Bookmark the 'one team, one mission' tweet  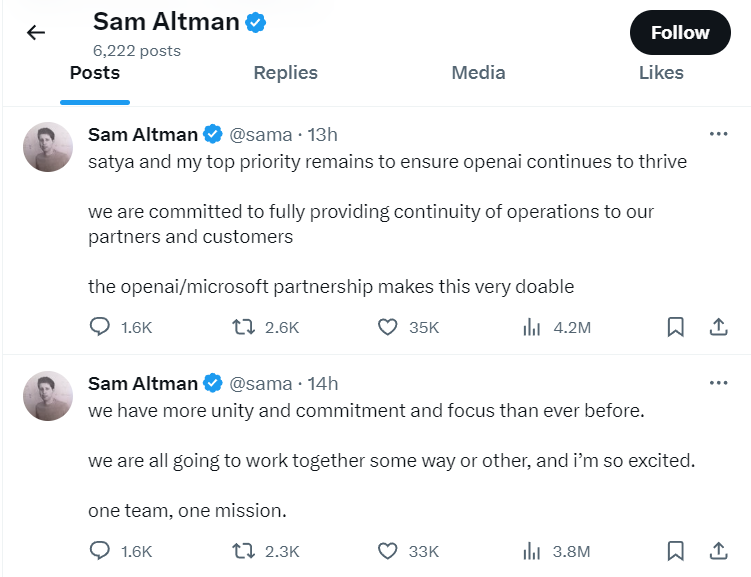pyautogui.click(x=675, y=551)
